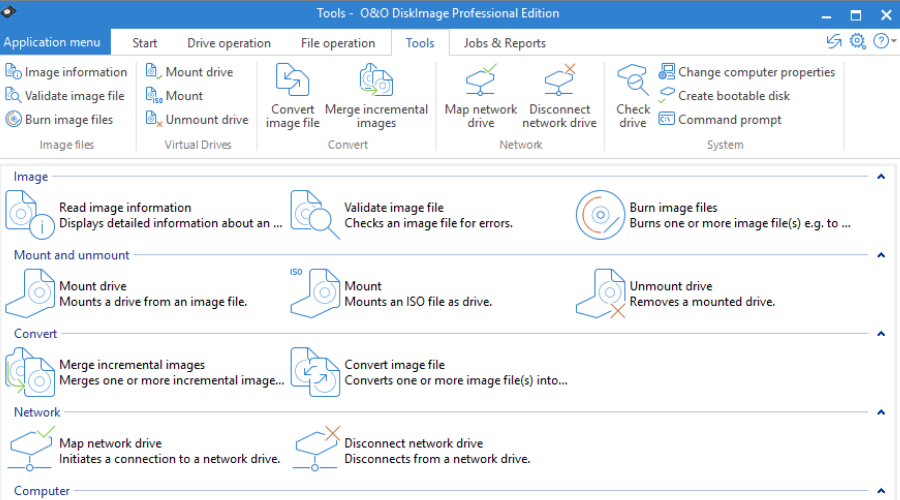The width and height of the screenshot is (900, 500).
Task: Click 'Create bootable disk' label
Action: [734, 96]
